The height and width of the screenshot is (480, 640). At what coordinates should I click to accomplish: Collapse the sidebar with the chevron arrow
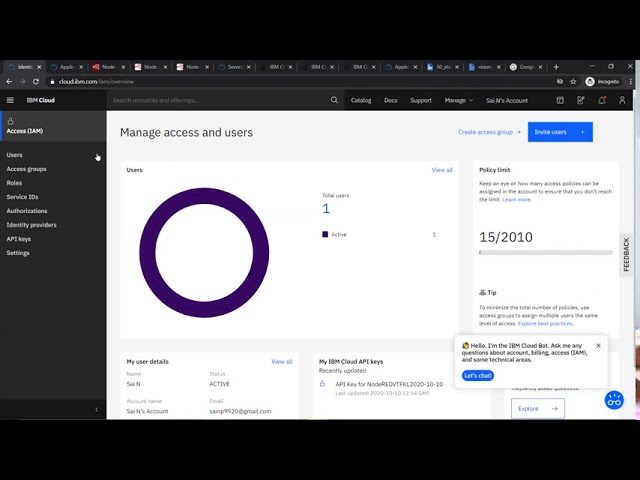pyautogui.click(x=97, y=409)
